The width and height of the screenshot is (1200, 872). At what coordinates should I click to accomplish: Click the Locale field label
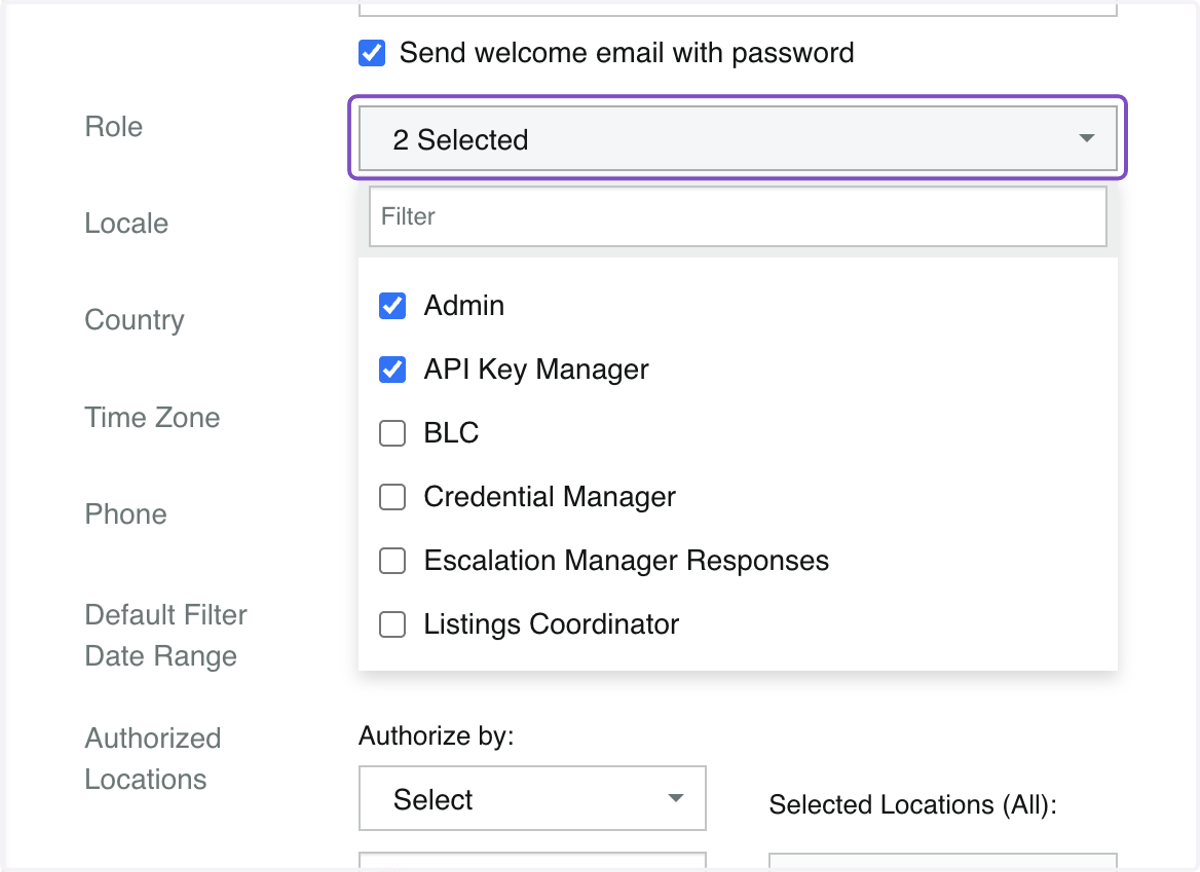pos(127,223)
